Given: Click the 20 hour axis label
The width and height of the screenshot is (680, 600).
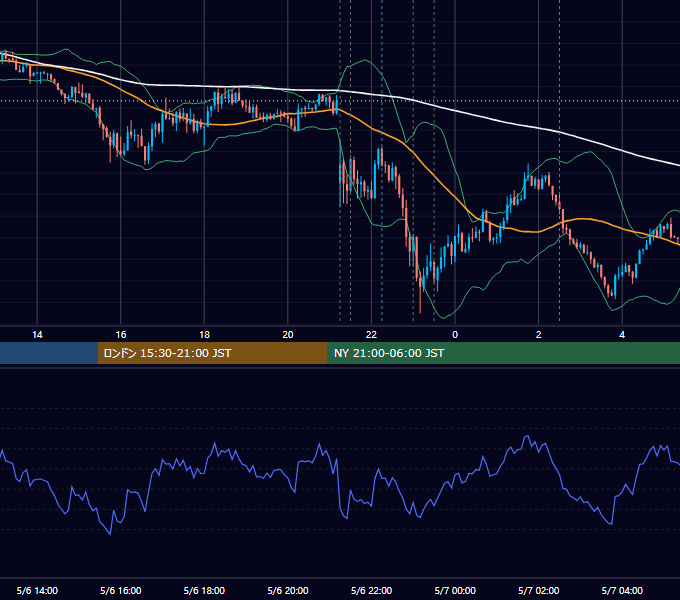Looking at the screenshot, I should [x=288, y=335].
